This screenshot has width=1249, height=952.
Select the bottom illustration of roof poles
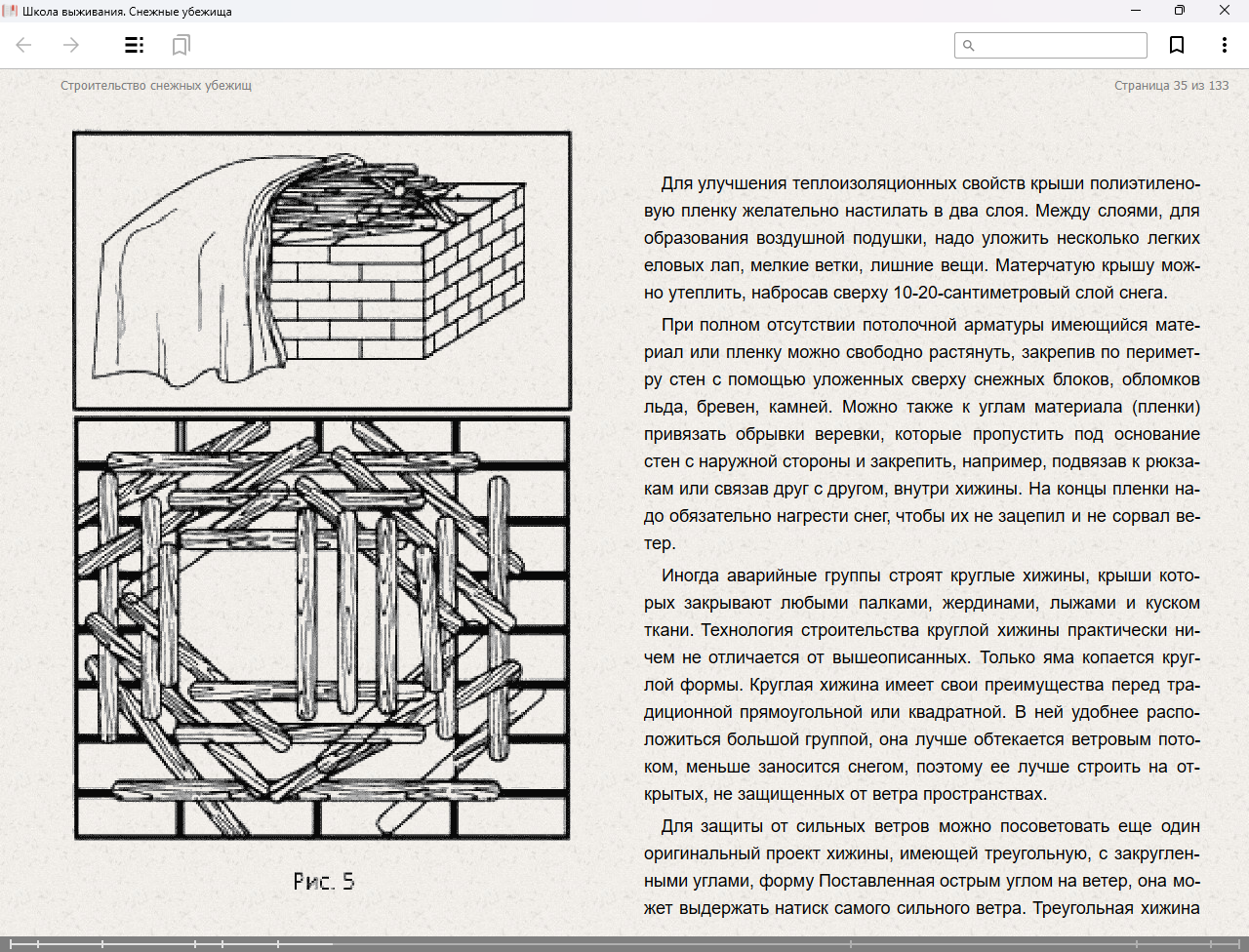pos(322,628)
